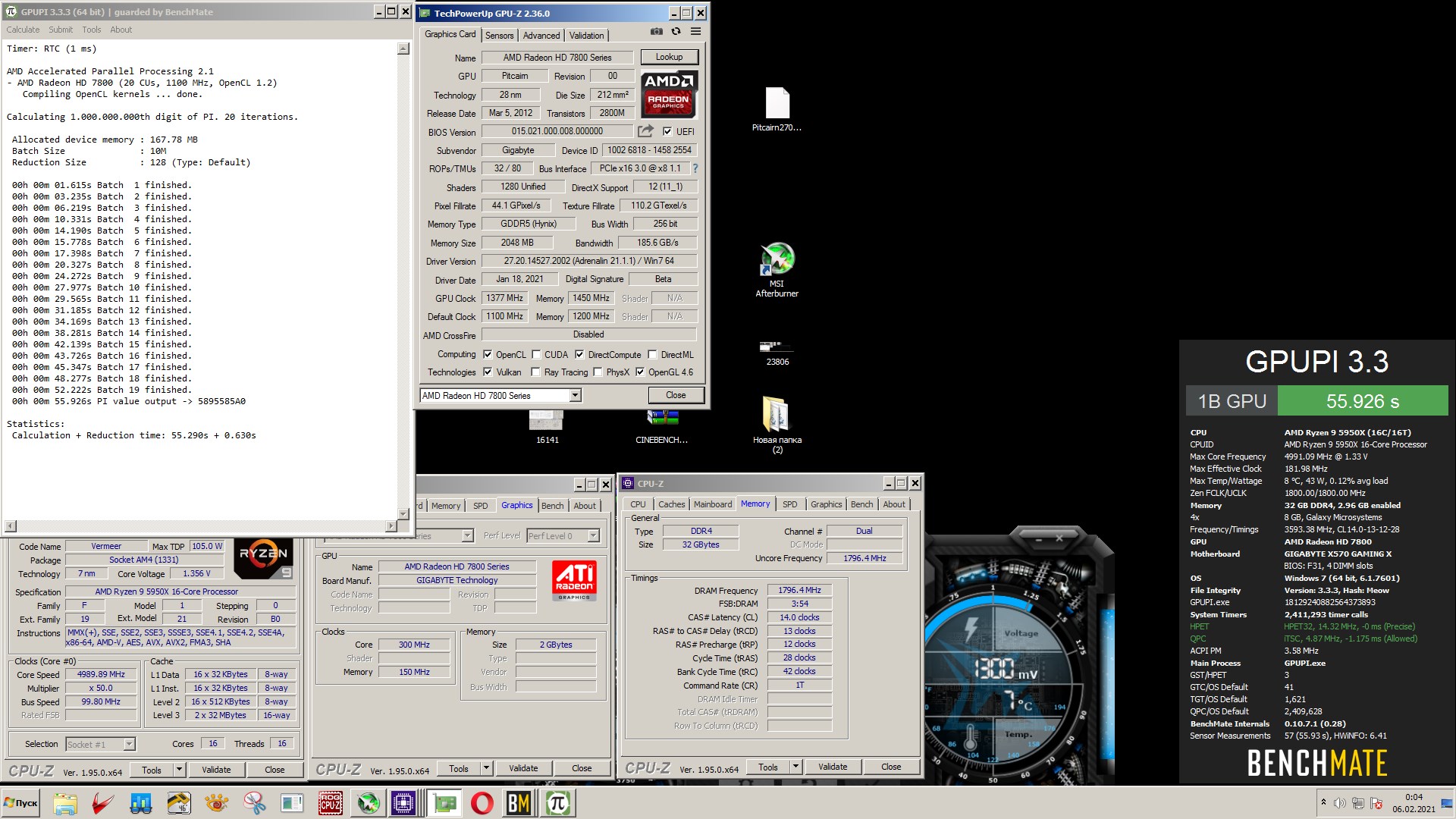
Task: Click the BIOS version share/export icon
Action: tap(645, 131)
